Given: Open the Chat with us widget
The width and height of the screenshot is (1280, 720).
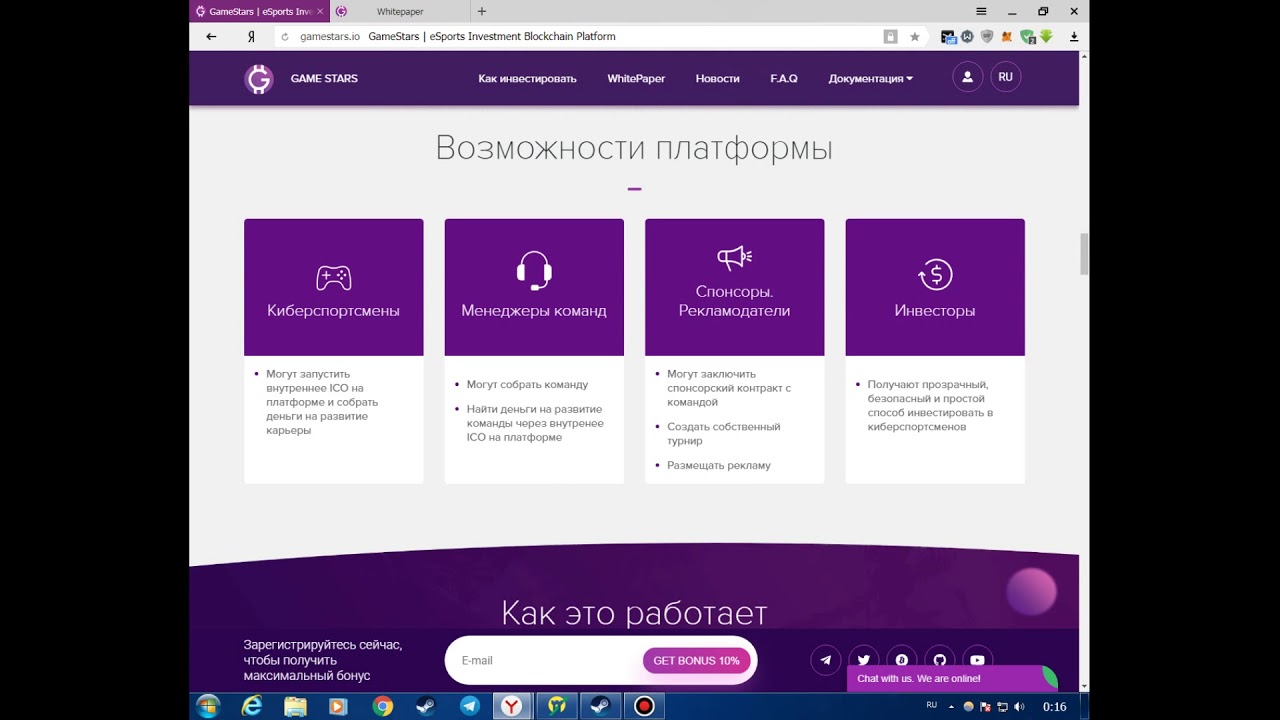Looking at the screenshot, I should tap(951, 678).
